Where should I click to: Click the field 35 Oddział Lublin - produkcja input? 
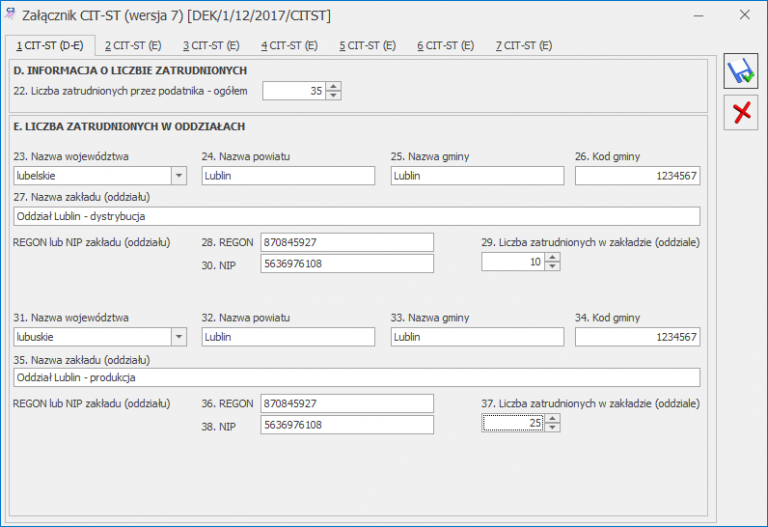pos(356,378)
